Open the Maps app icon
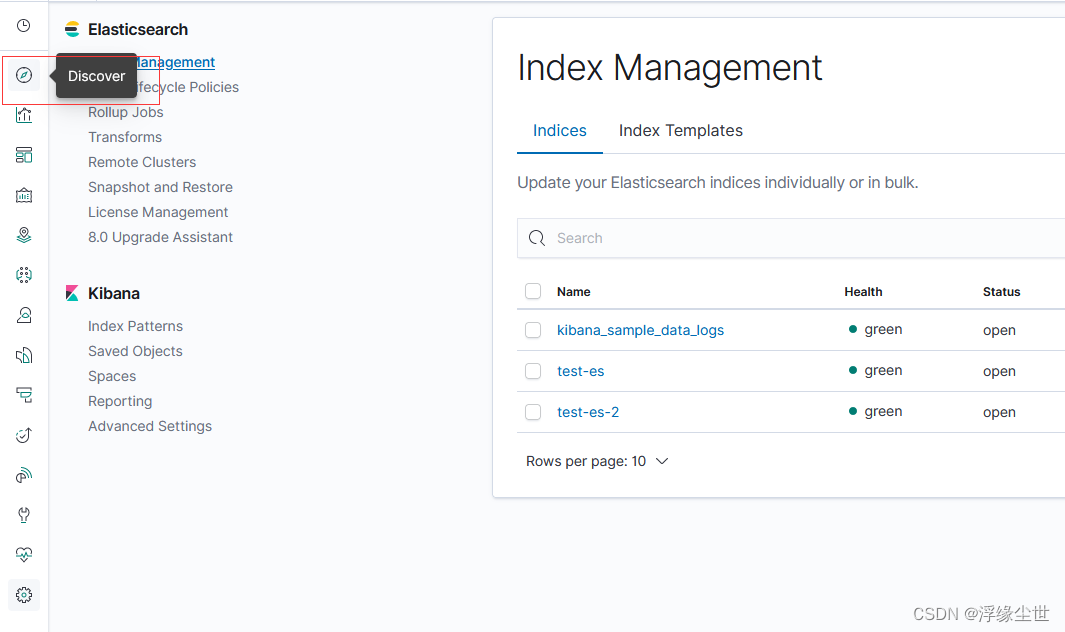Image resolution: width=1065 pixels, height=632 pixels. pyautogui.click(x=24, y=235)
